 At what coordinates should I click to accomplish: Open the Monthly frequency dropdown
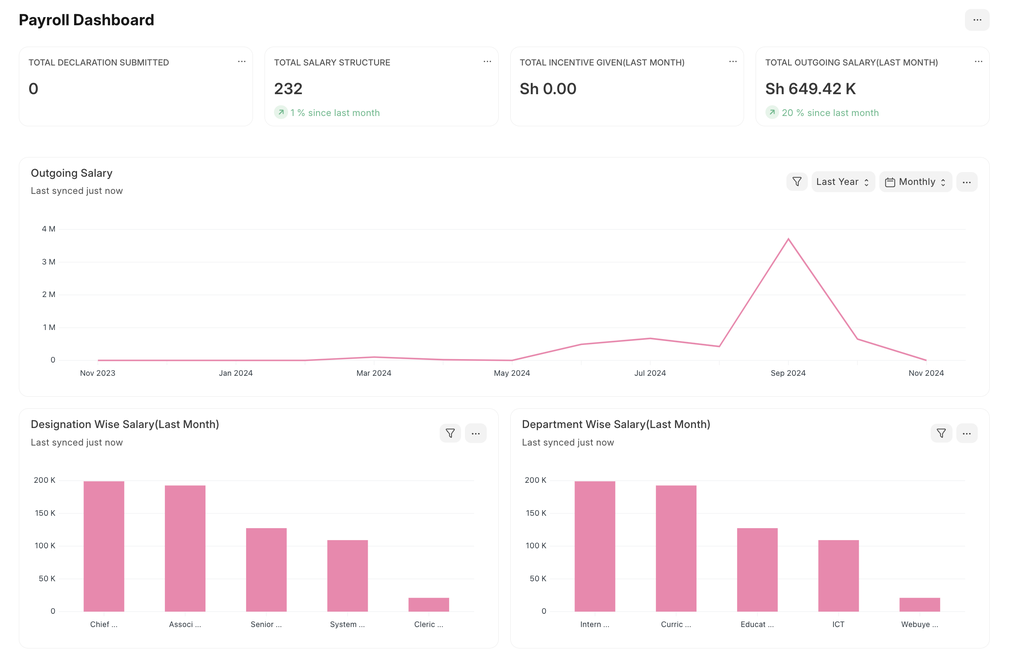click(915, 181)
